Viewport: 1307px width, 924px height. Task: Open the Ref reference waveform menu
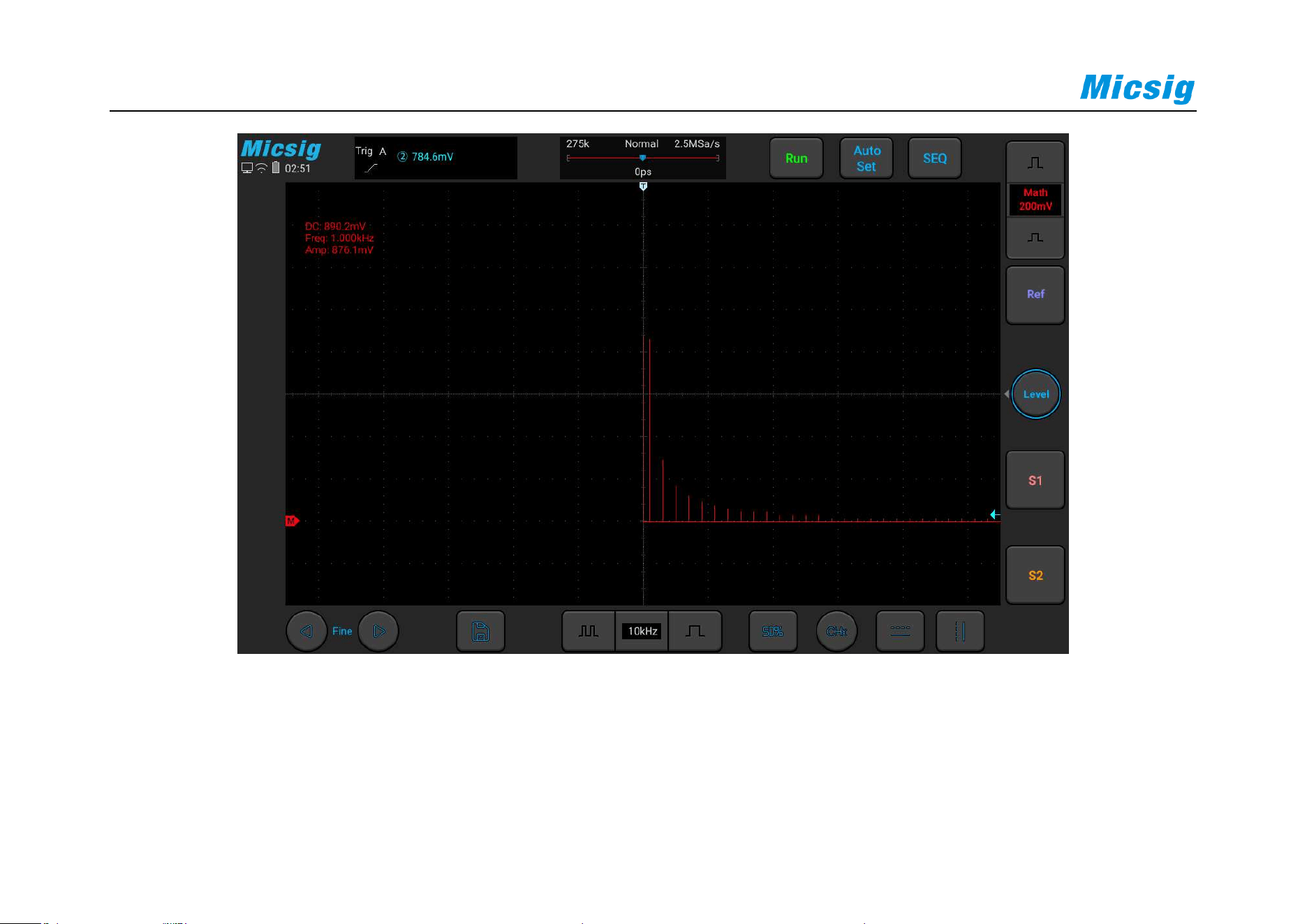1035,295
